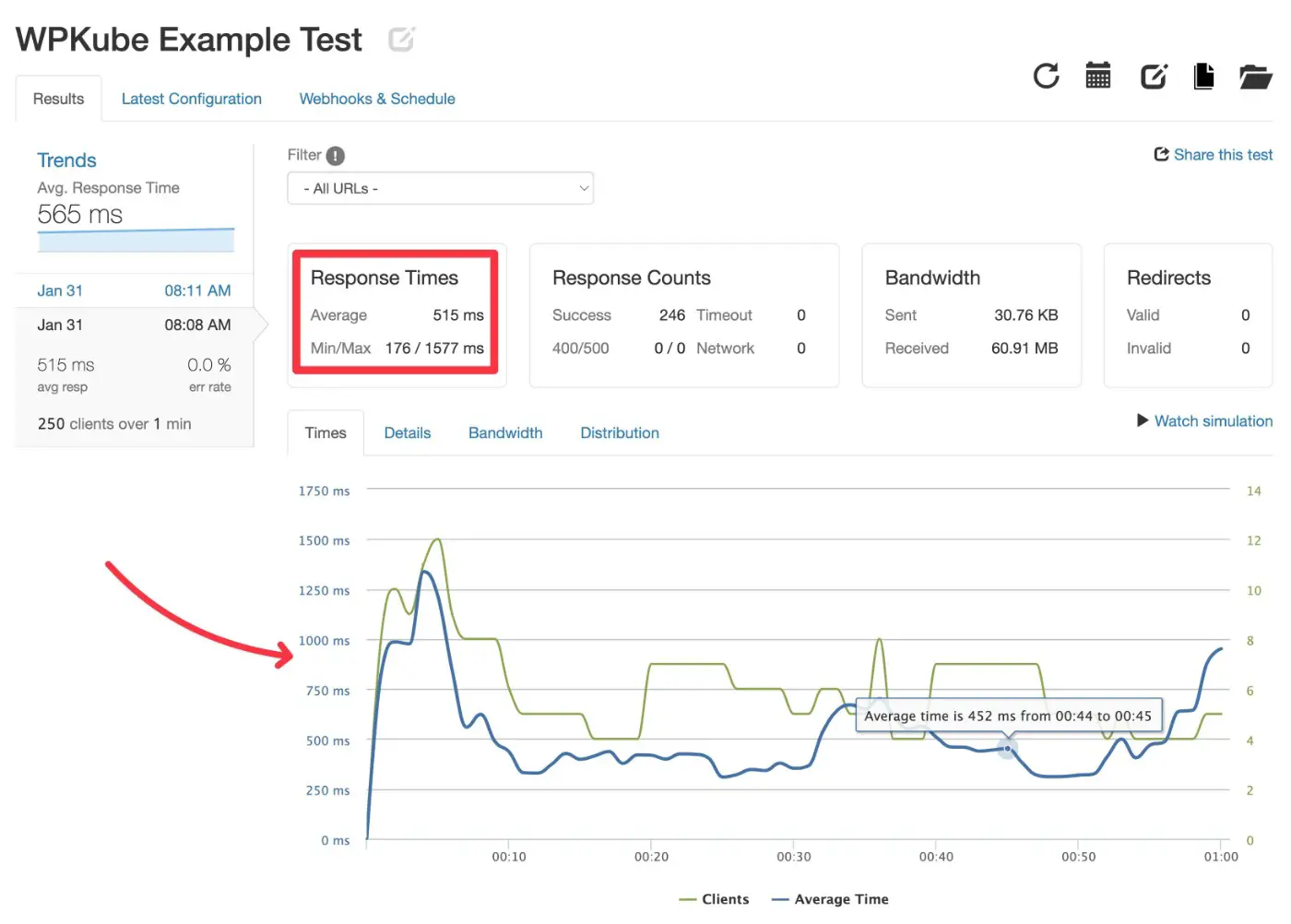The width and height of the screenshot is (1291, 924).
Task: Click the copy document icon
Action: pos(1203,76)
